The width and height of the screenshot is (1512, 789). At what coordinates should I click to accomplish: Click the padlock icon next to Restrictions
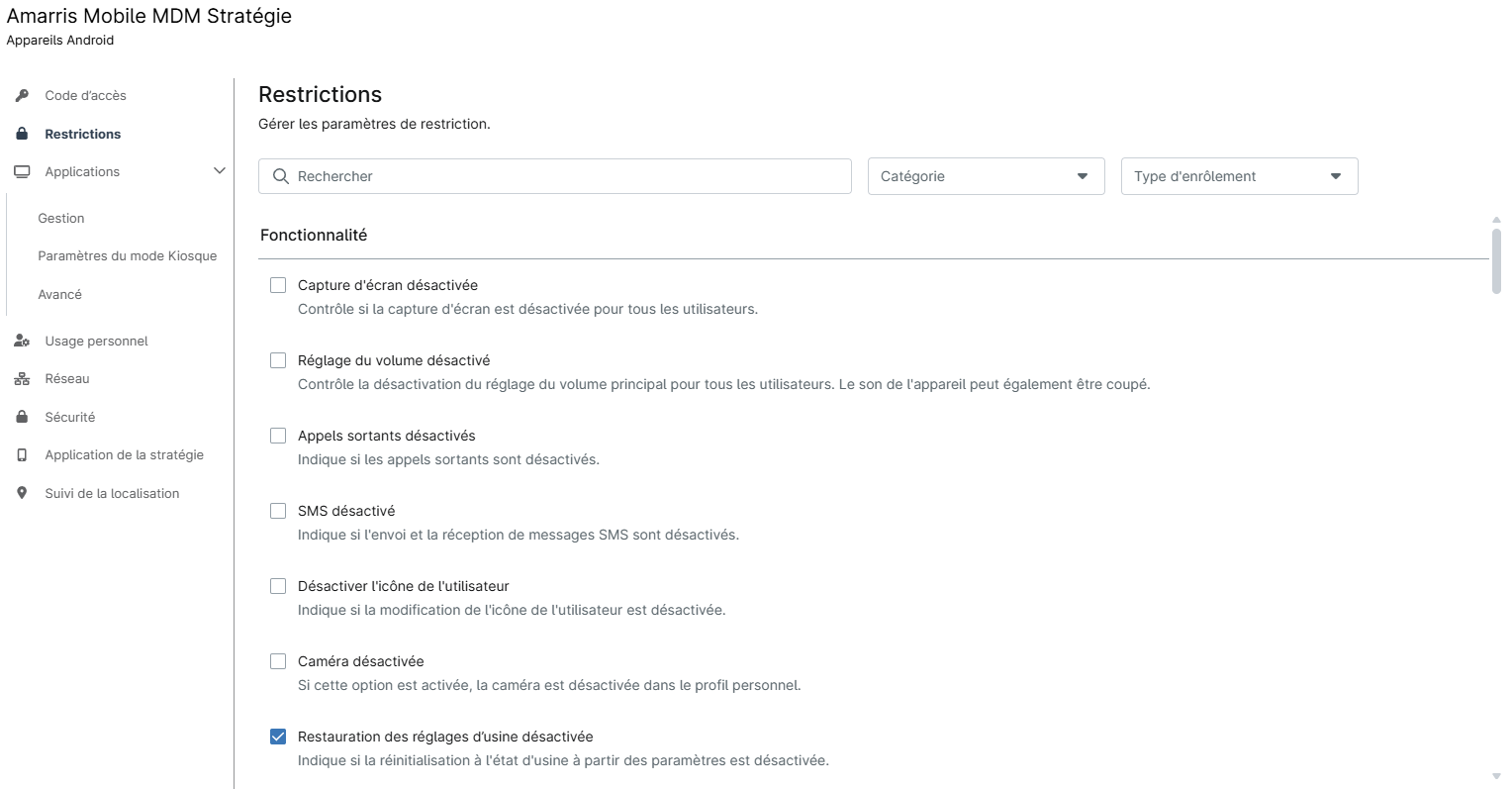coord(22,134)
